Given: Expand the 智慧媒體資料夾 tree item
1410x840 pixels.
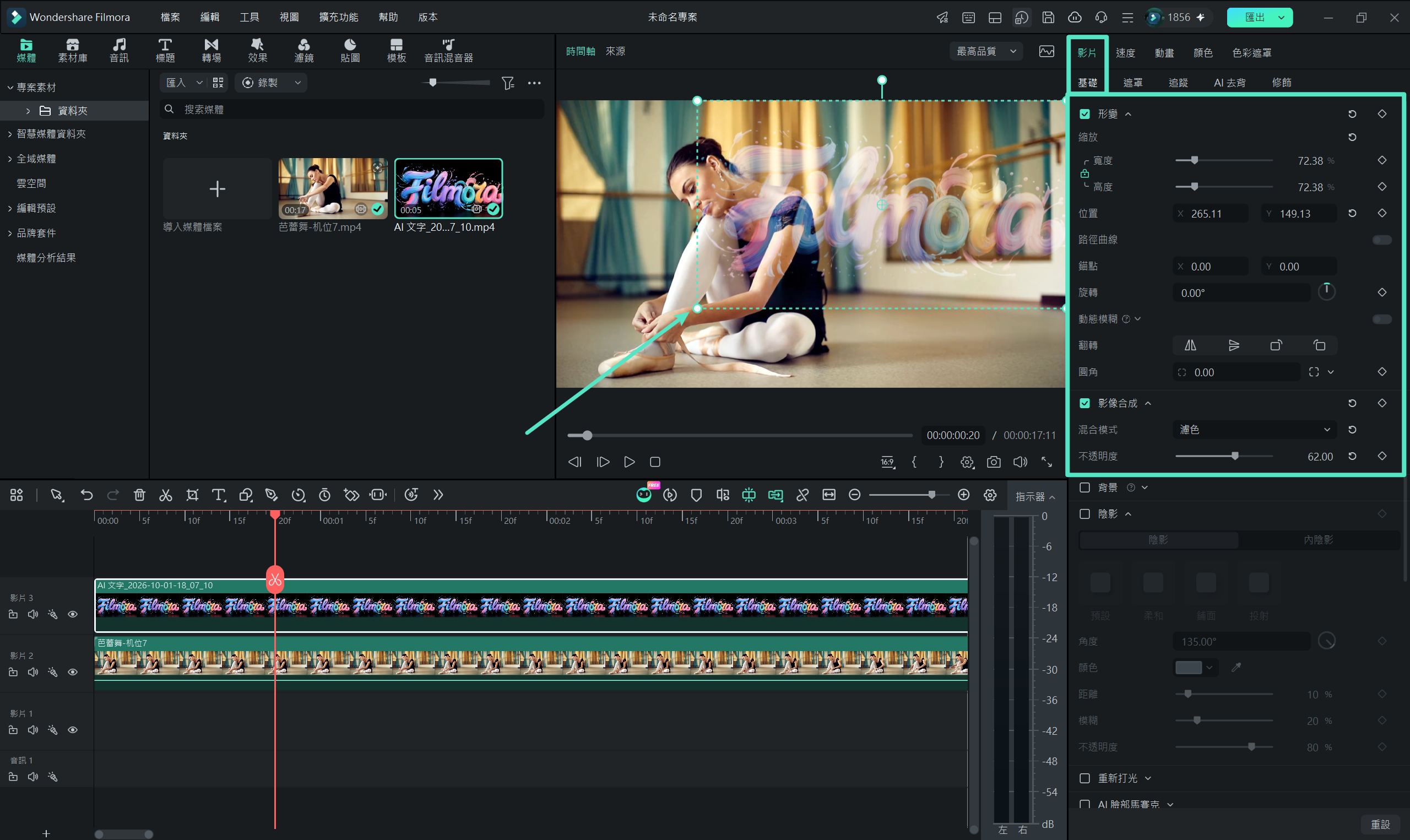Looking at the screenshot, I should [9, 134].
